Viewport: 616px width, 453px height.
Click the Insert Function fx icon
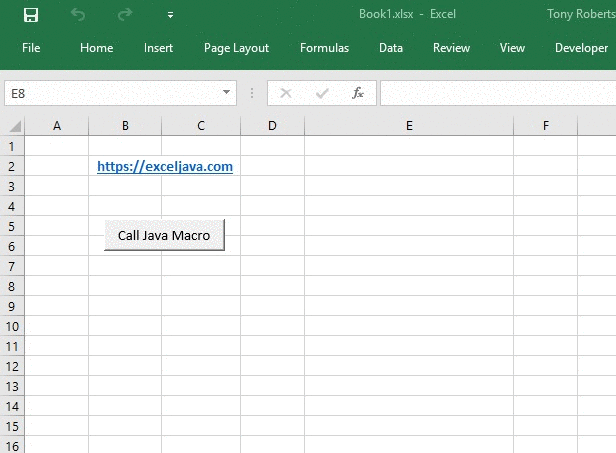click(358, 93)
